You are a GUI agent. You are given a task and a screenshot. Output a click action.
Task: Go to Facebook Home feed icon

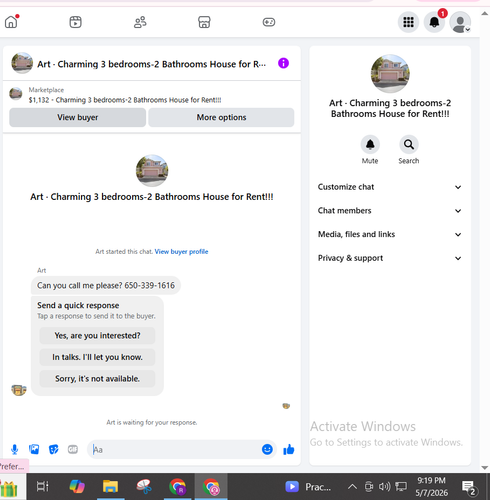[x=11, y=22]
